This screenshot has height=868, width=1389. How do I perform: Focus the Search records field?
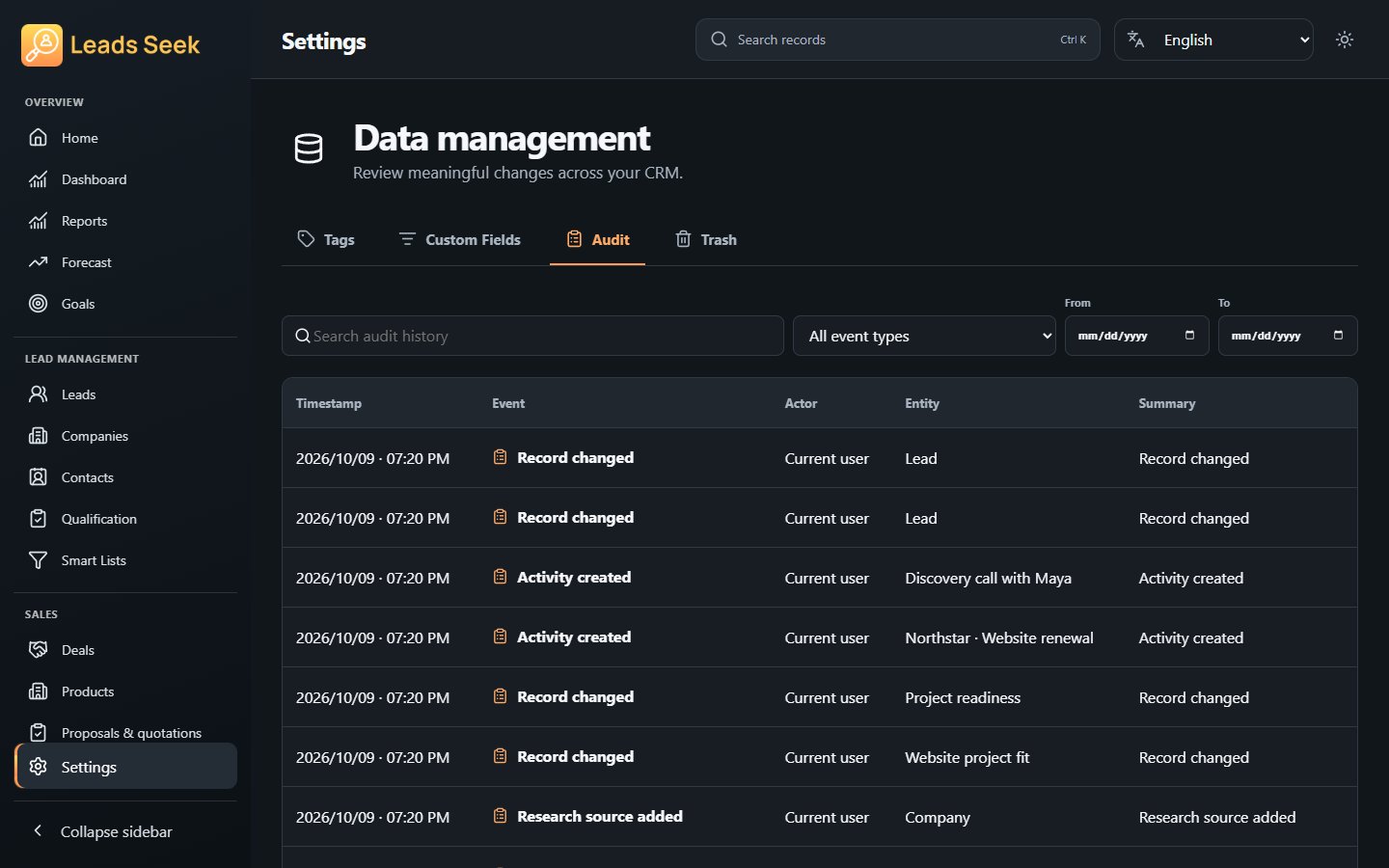coord(897,40)
